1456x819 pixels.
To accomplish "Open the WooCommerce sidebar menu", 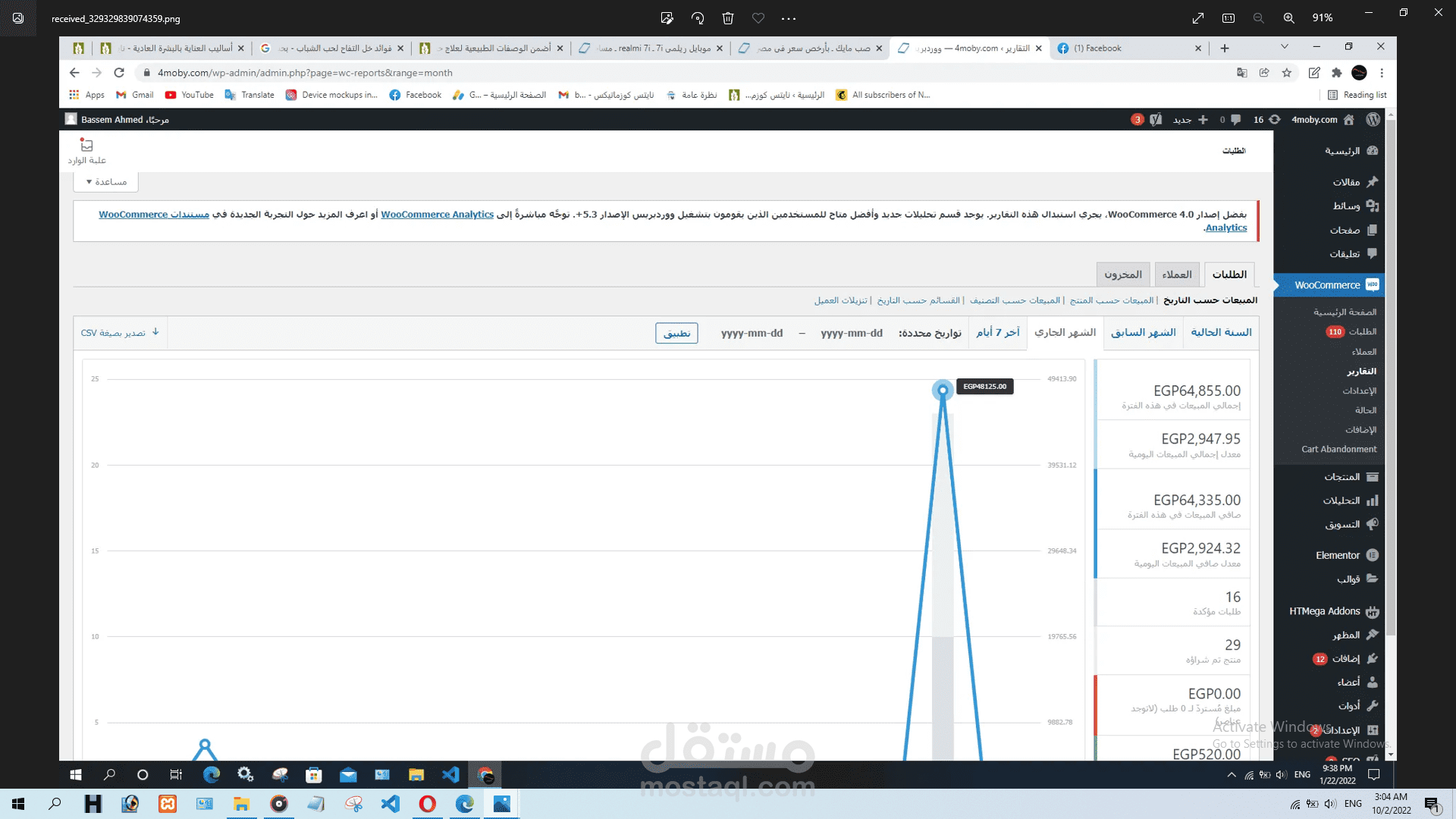I will pyautogui.click(x=1329, y=285).
